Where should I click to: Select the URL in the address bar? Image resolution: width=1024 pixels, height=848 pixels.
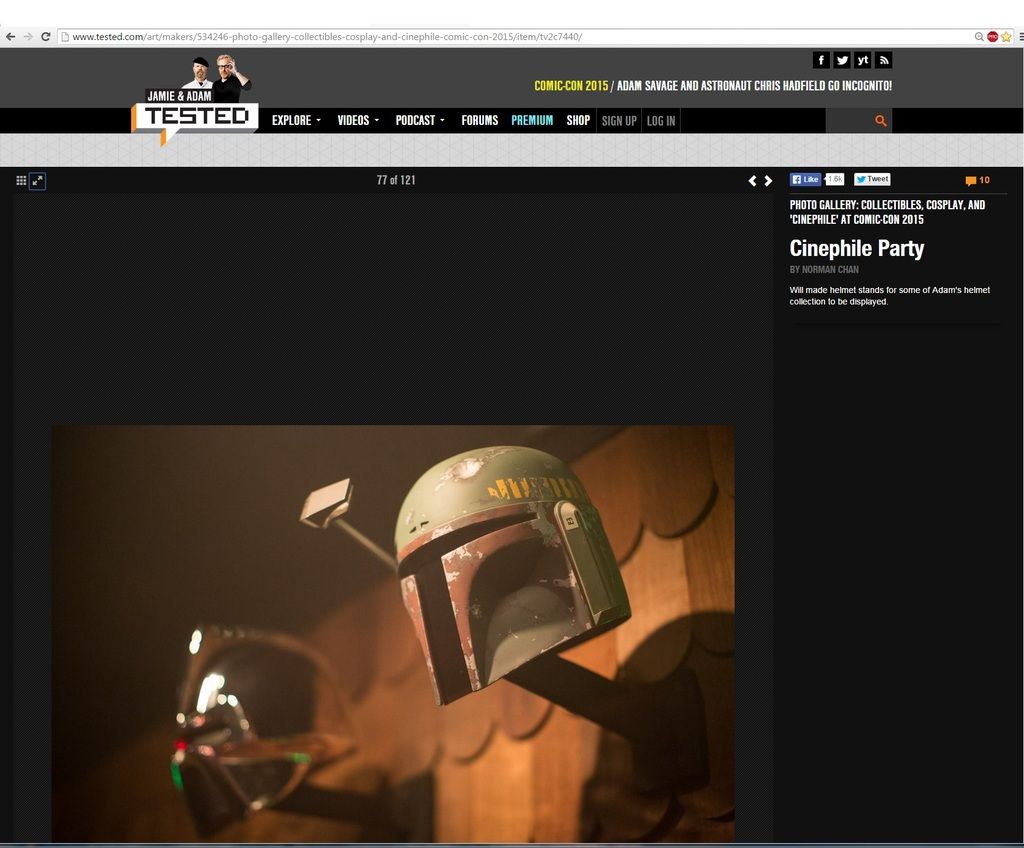point(327,37)
